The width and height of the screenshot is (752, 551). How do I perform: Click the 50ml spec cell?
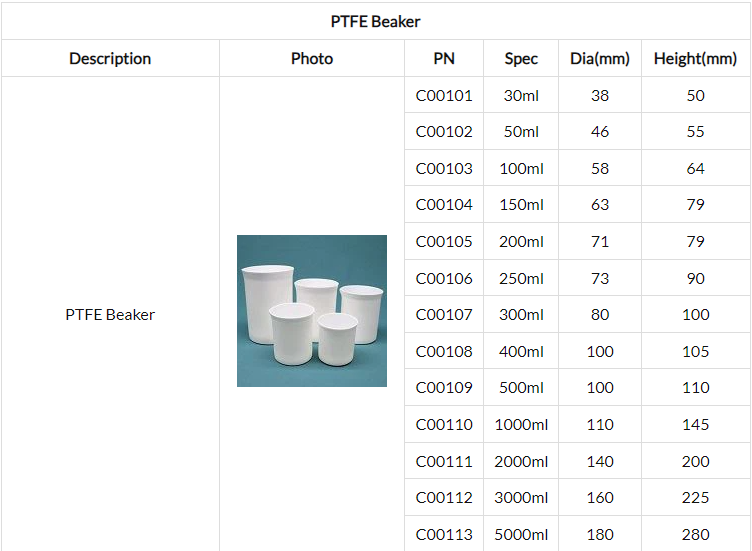(x=521, y=132)
